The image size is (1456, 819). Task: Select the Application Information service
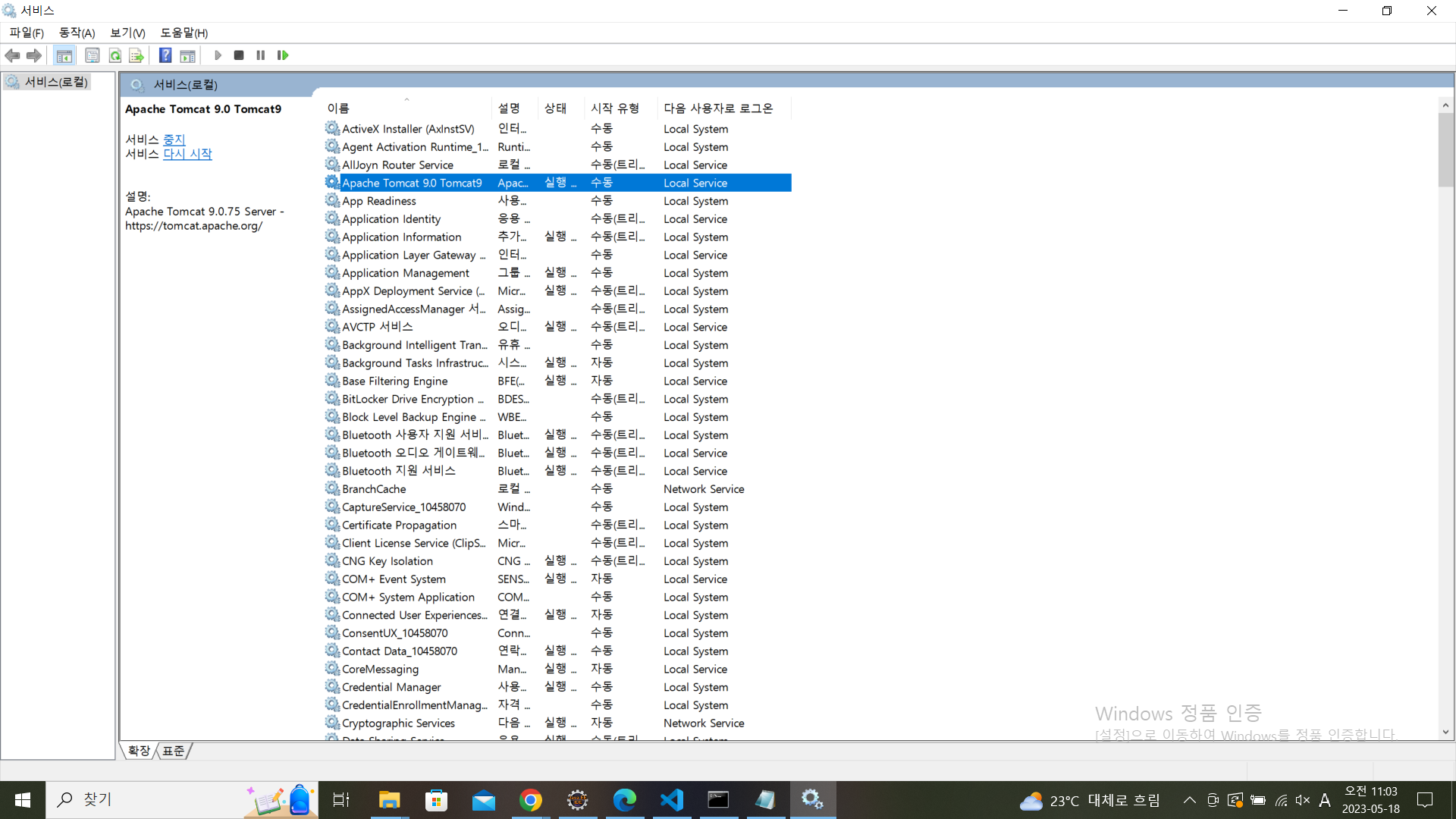point(557,237)
